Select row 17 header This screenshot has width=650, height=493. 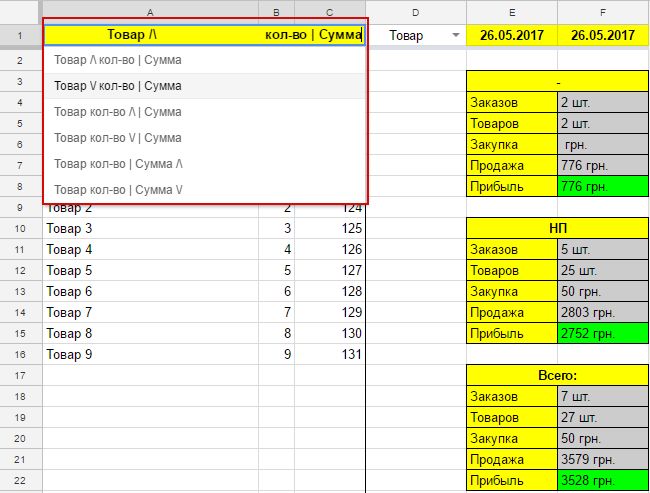20,376
